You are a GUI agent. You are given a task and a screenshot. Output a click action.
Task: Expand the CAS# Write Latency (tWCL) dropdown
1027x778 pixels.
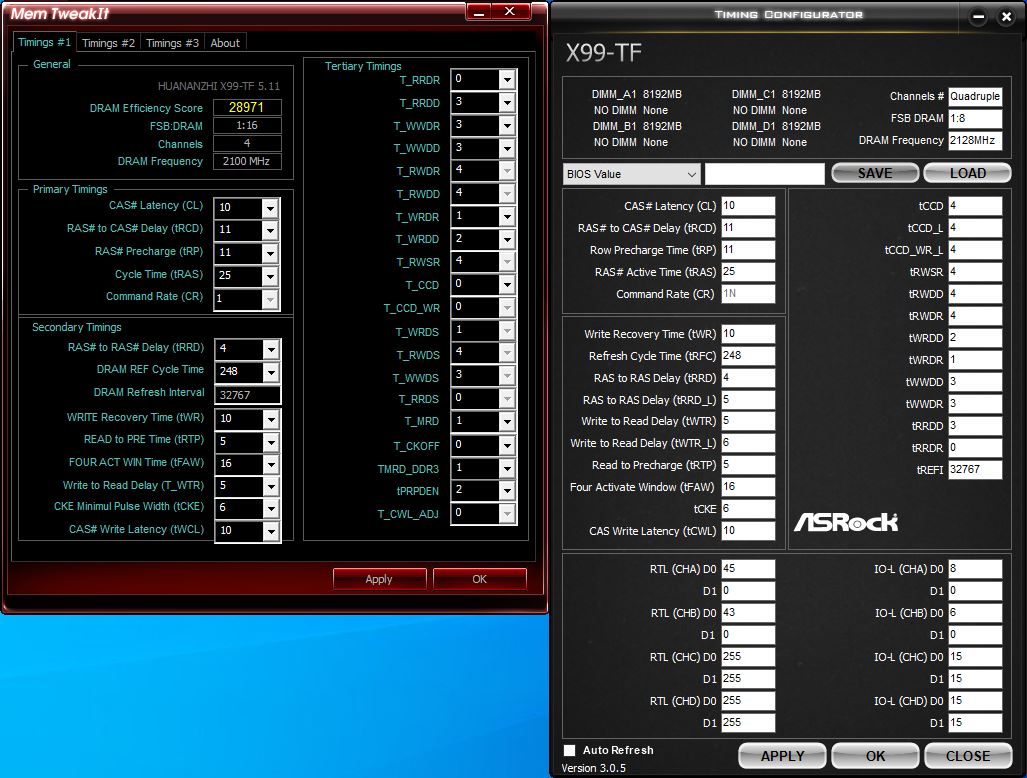270,532
